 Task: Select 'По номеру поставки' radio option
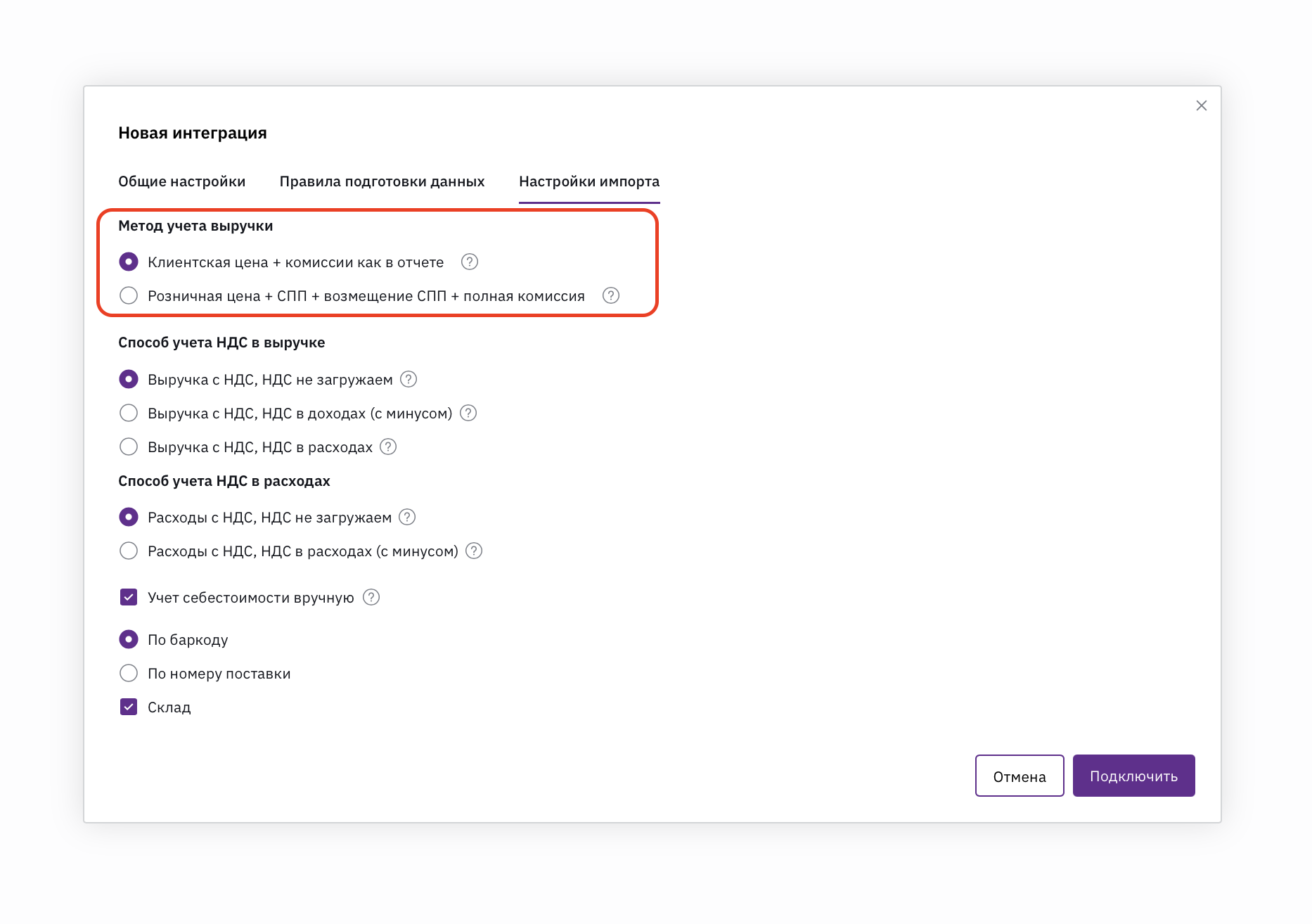tap(129, 673)
